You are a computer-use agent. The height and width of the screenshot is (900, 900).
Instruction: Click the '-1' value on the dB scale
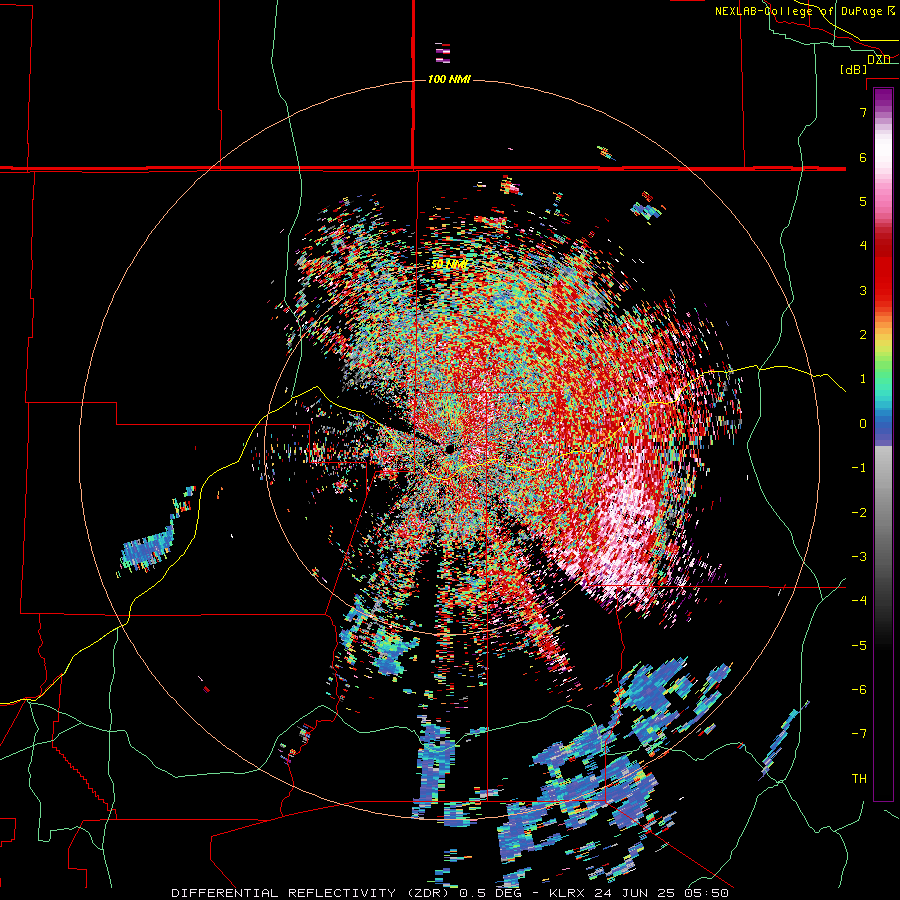click(x=859, y=468)
